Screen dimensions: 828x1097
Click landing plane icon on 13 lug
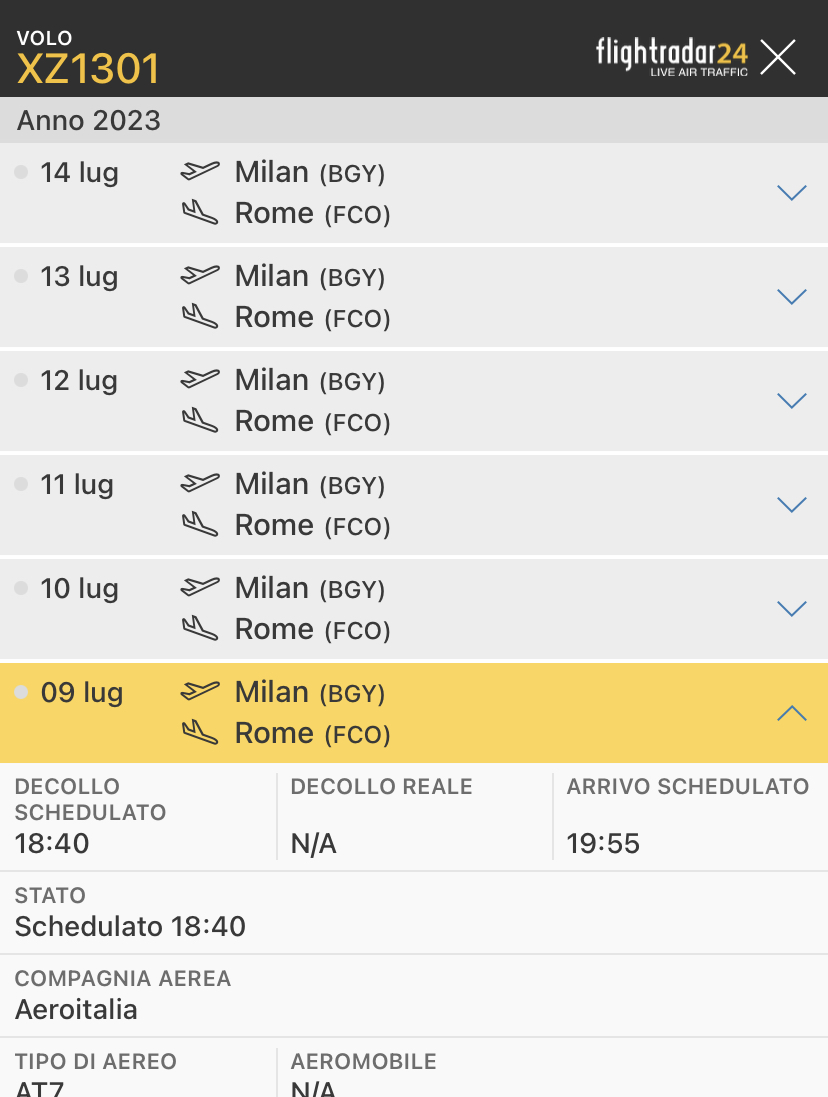[199, 317]
